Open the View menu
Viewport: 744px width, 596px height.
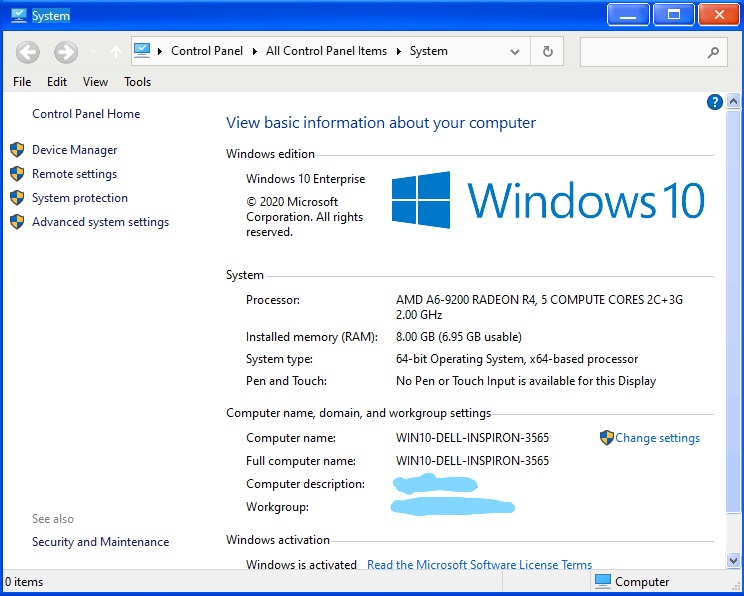pos(95,82)
